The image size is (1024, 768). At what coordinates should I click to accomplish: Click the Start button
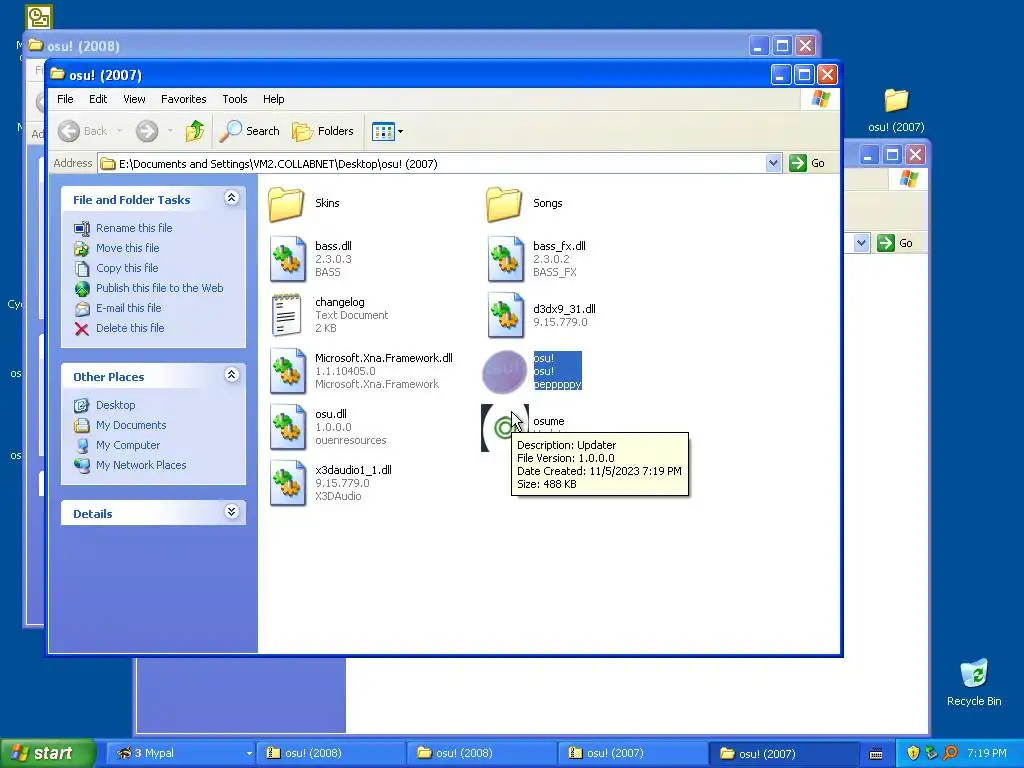tap(48, 753)
